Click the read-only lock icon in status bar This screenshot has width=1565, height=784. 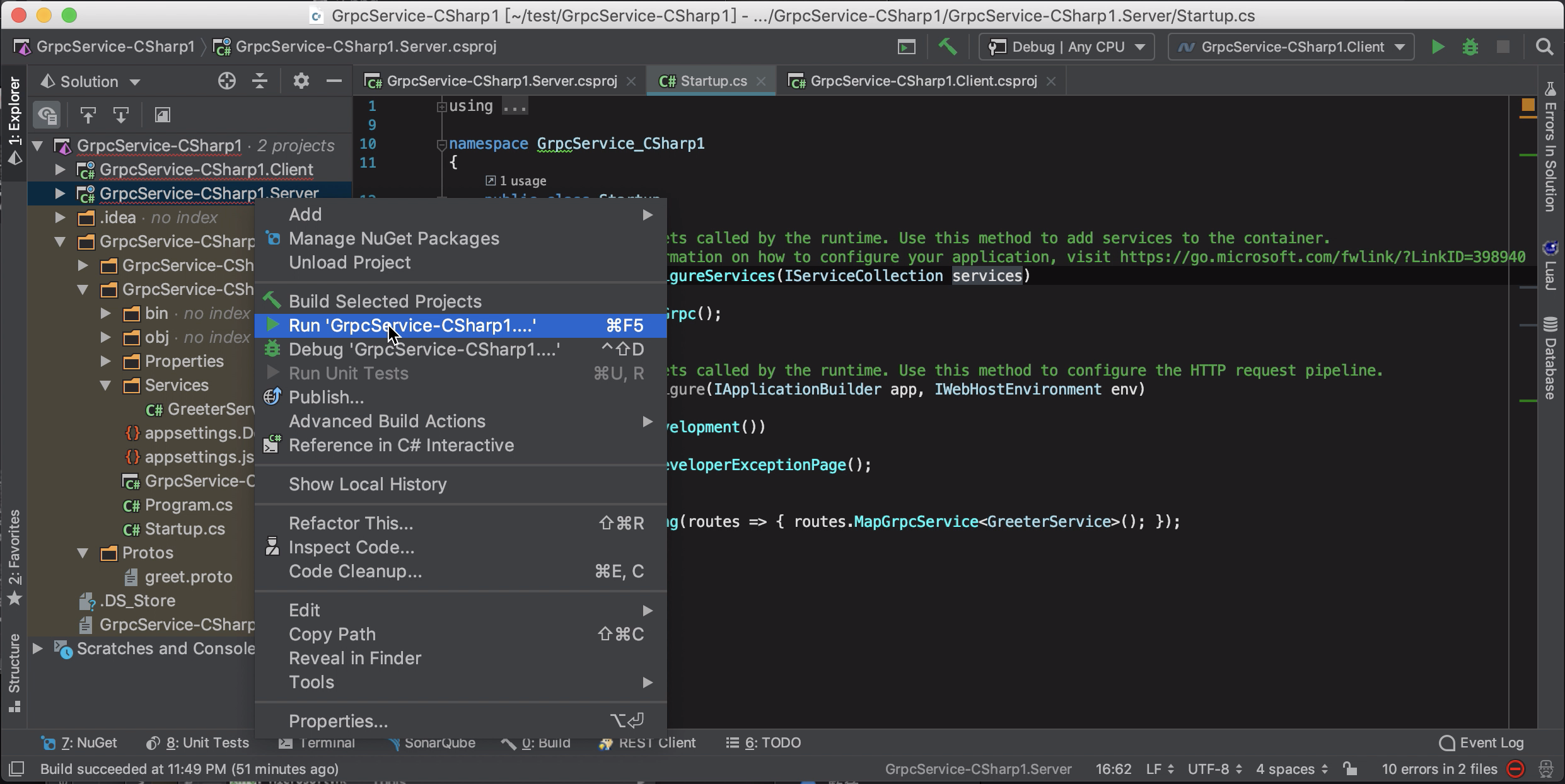pyautogui.click(x=1350, y=769)
